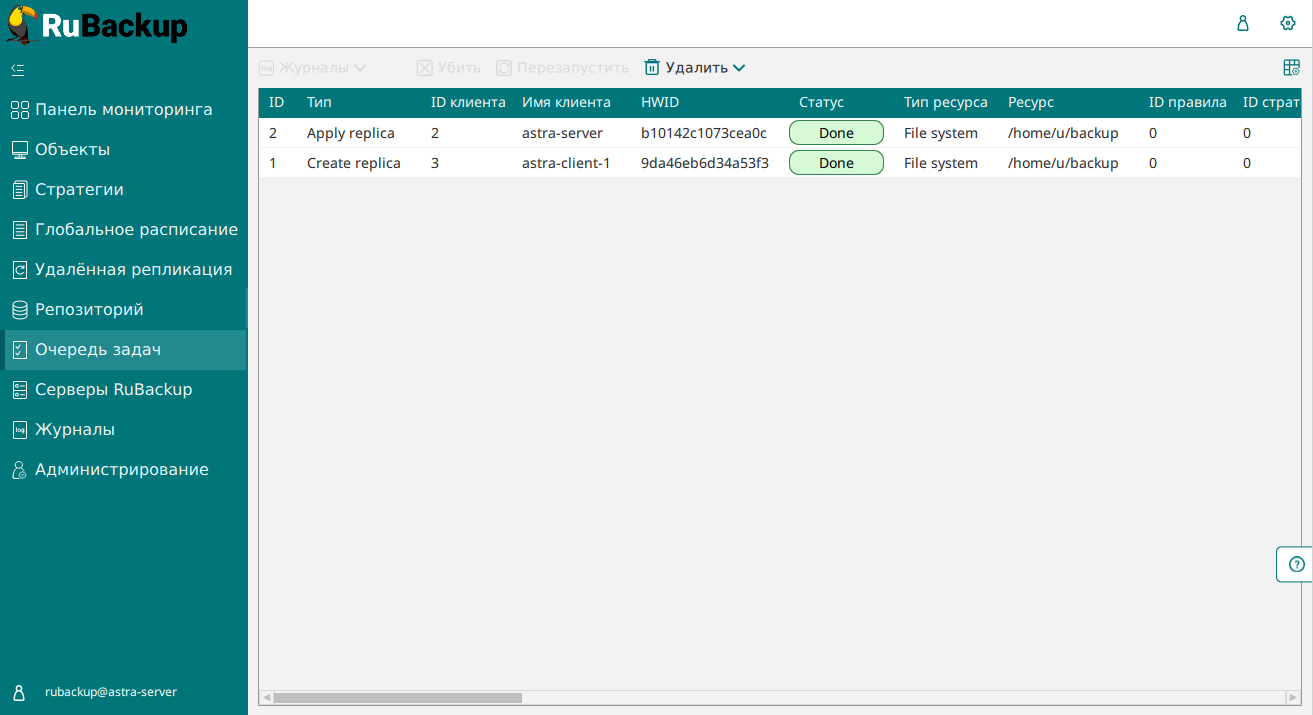The width and height of the screenshot is (1313, 715).
Task: Open user profile icon in top bar
Action: click(x=1243, y=23)
